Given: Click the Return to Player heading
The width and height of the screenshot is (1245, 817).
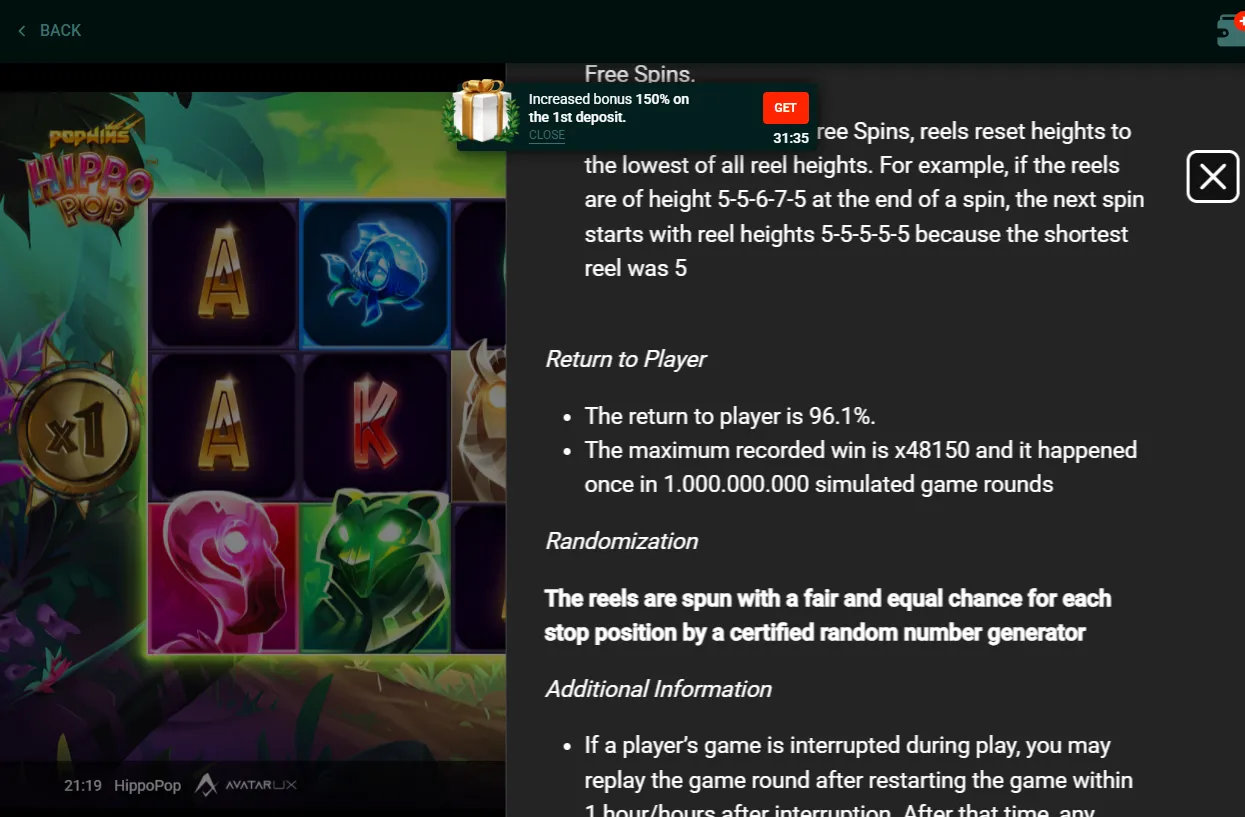Looking at the screenshot, I should [626, 359].
